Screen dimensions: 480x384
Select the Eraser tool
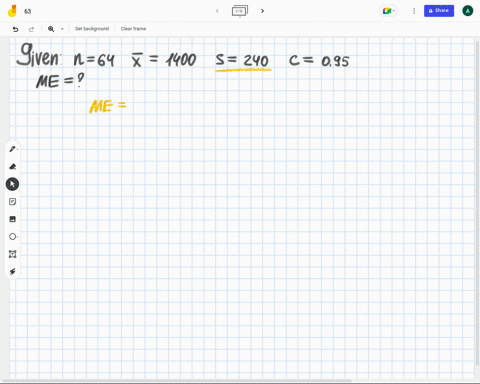pyautogui.click(x=12, y=166)
